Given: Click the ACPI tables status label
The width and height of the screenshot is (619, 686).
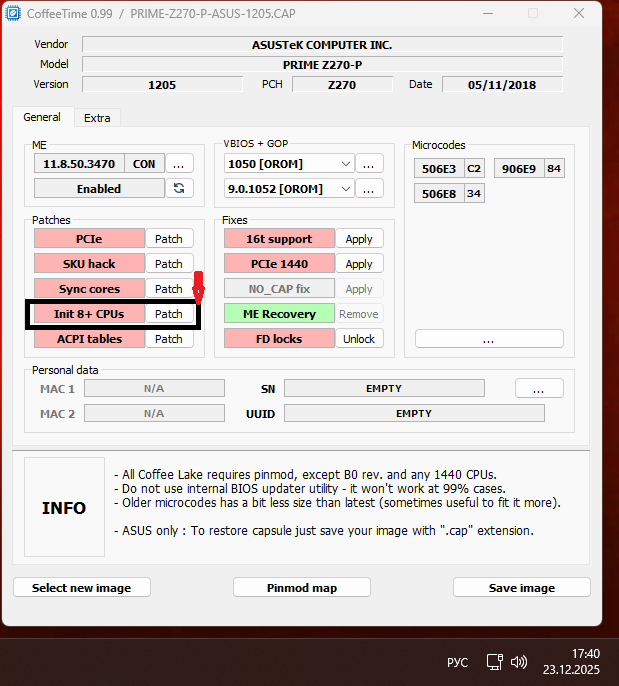Looking at the screenshot, I should pyautogui.click(x=89, y=339).
